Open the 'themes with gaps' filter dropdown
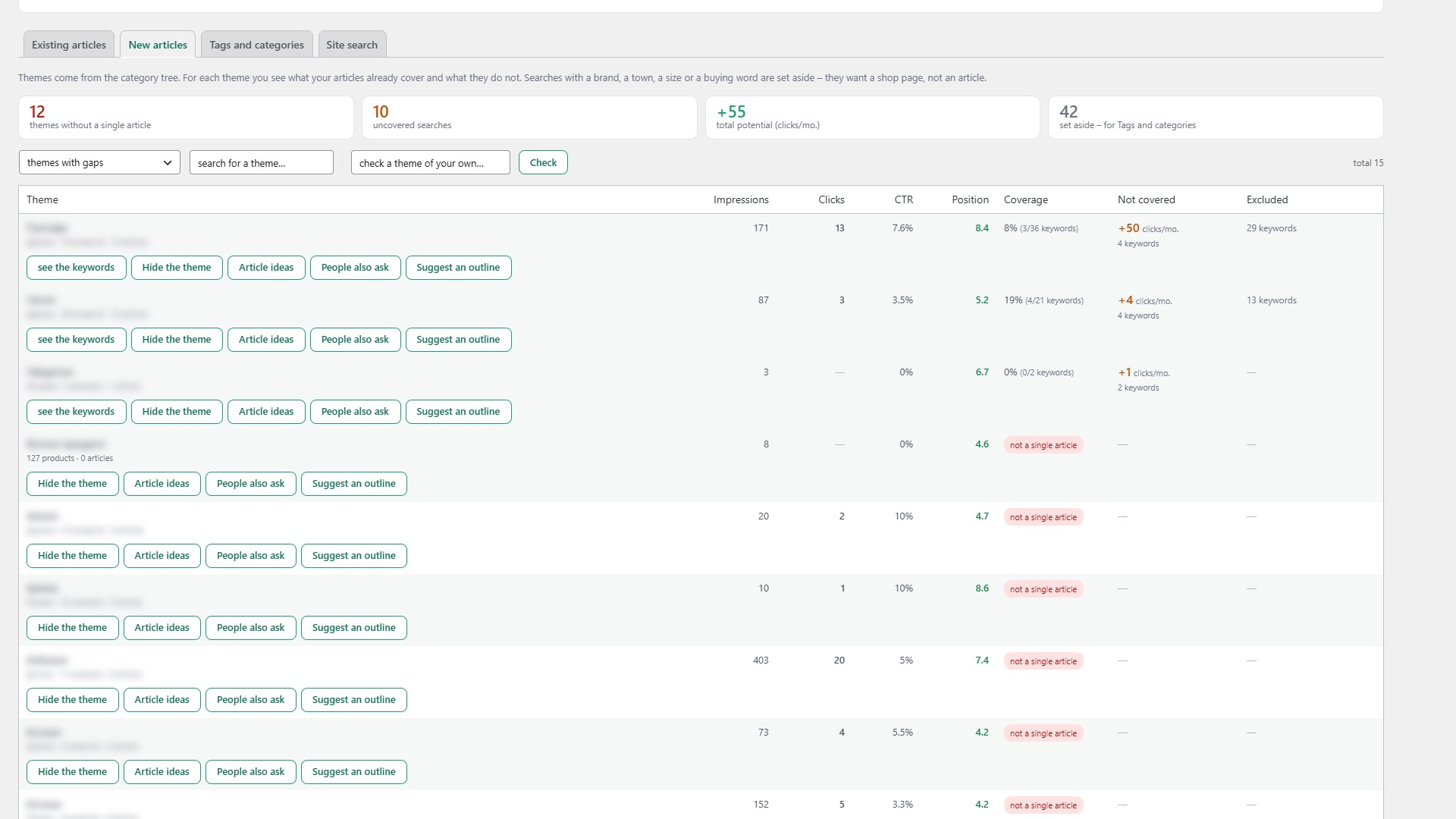 coord(99,162)
